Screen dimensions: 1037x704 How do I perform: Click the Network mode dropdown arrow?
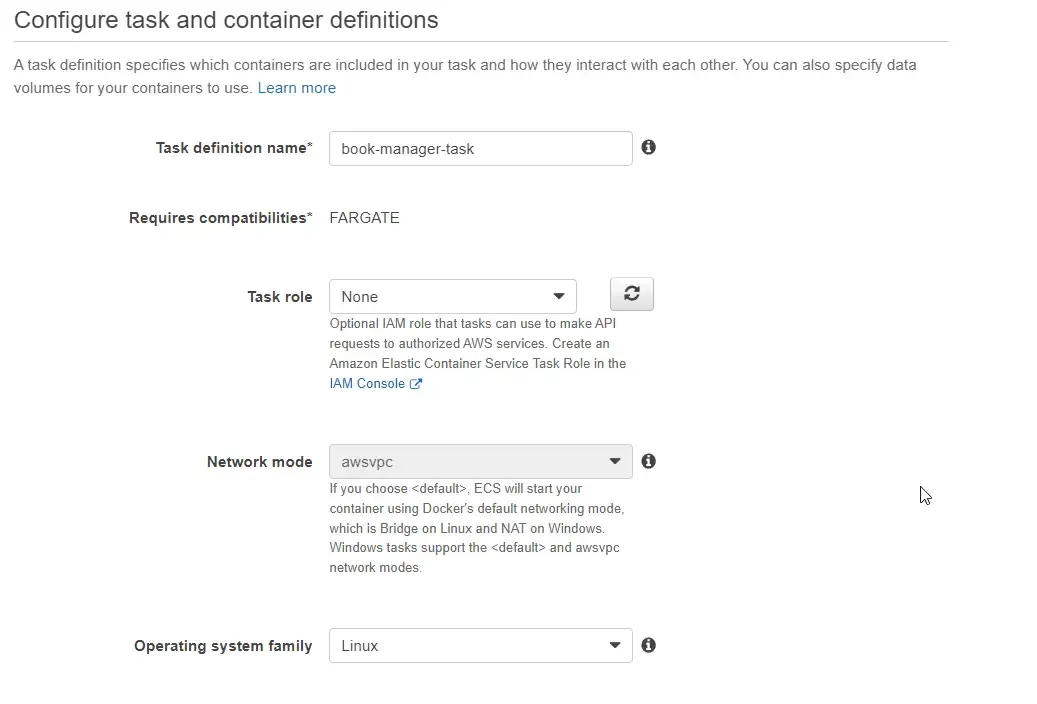(614, 461)
